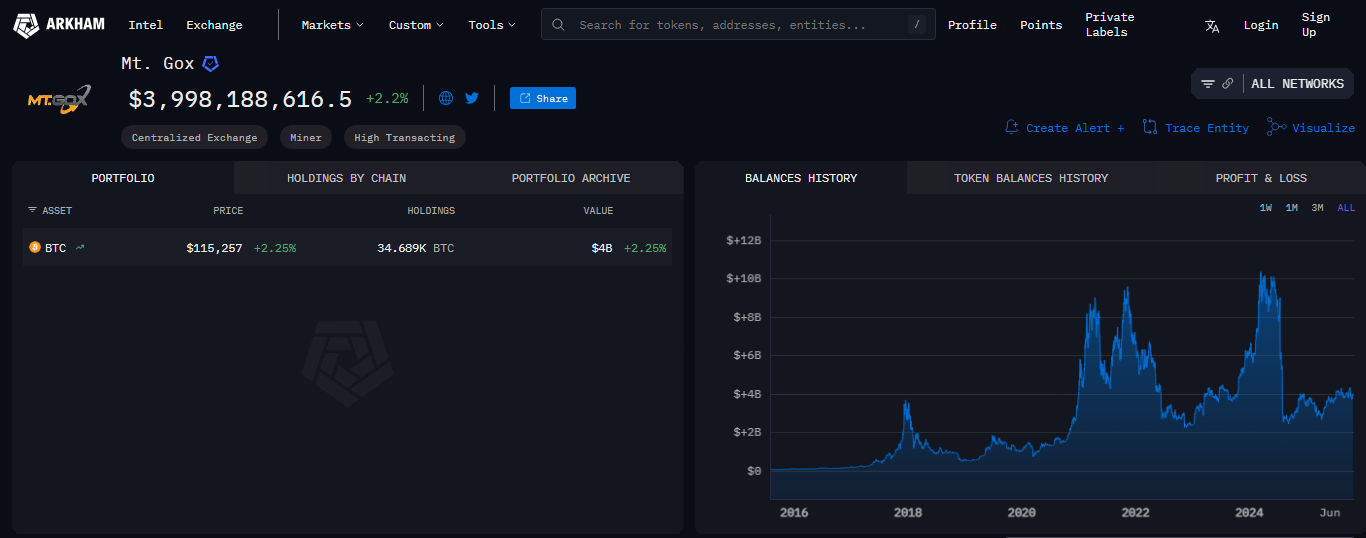
Task: Set chart range to 3M
Action: (x=1318, y=208)
